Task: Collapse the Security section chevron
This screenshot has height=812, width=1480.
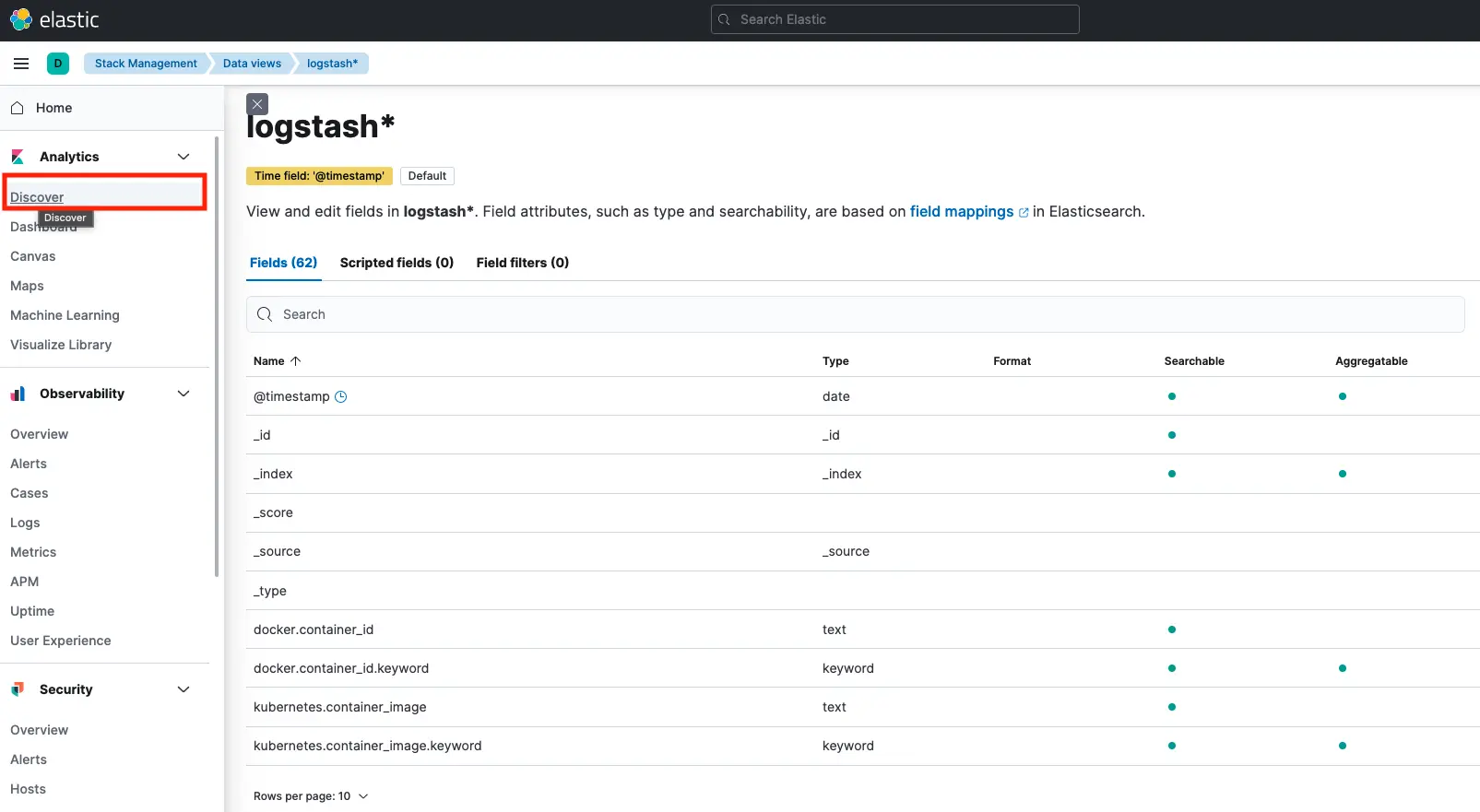Action: click(184, 689)
